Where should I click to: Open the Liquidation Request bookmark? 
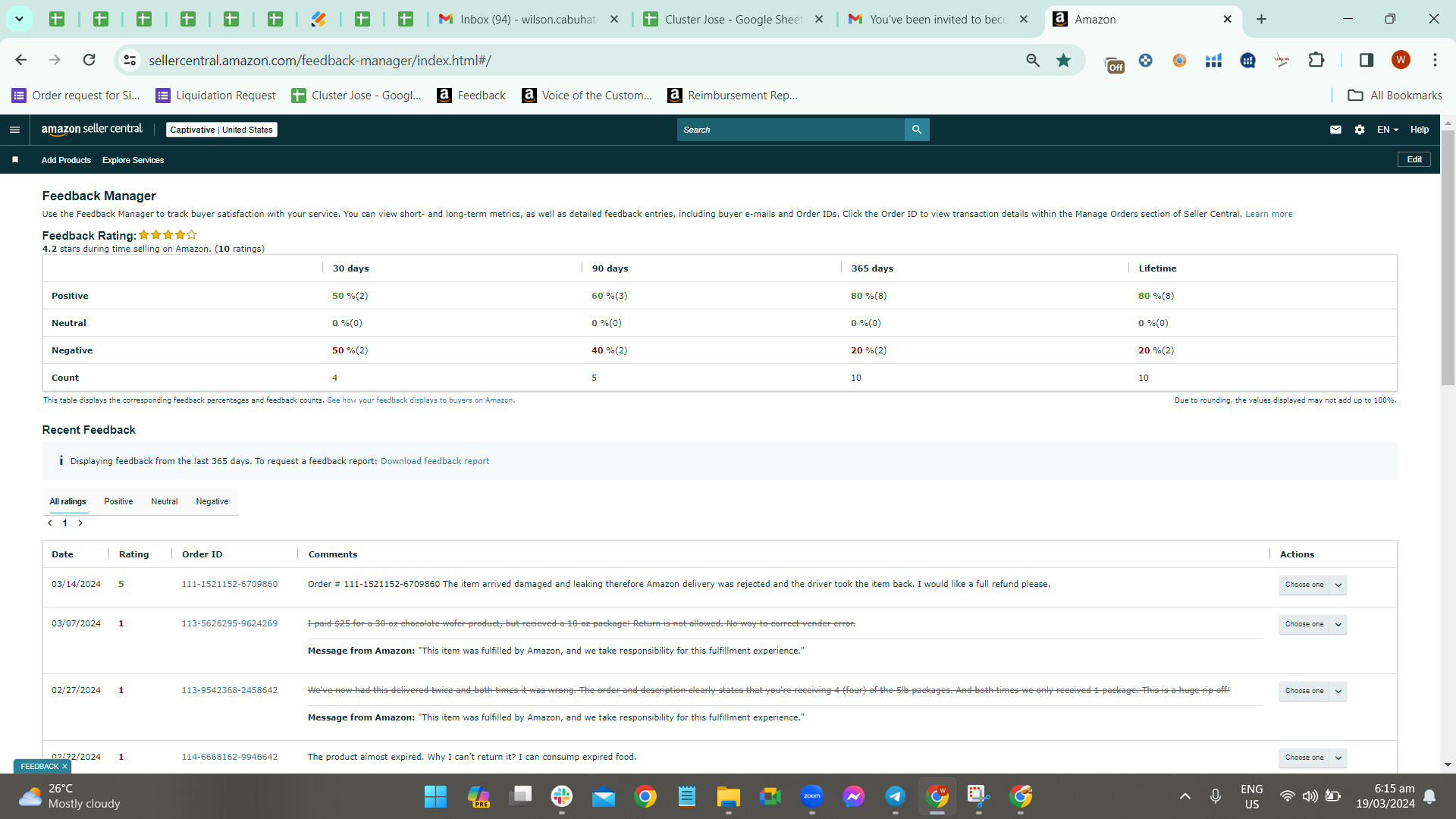click(x=216, y=96)
